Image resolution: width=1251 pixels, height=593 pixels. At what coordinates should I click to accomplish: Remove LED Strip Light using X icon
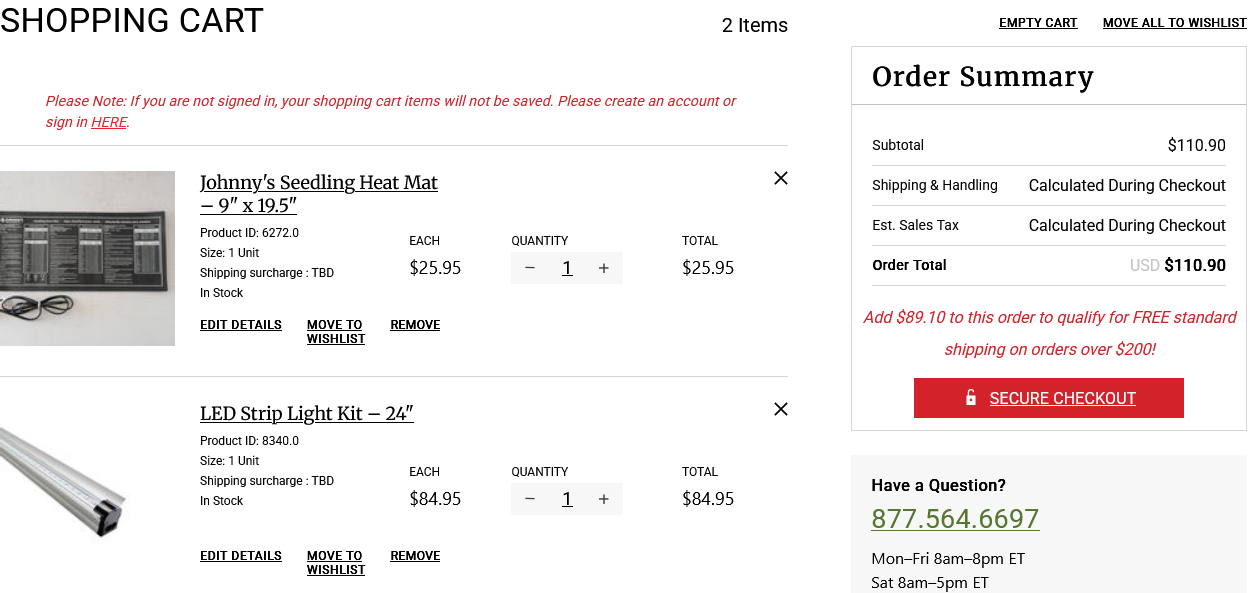781,409
